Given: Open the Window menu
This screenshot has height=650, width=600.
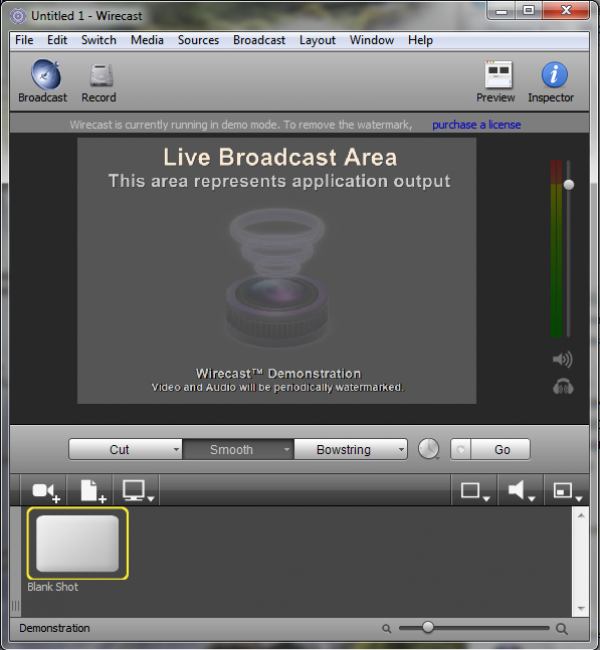Looking at the screenshot, I should pos(372,40).
